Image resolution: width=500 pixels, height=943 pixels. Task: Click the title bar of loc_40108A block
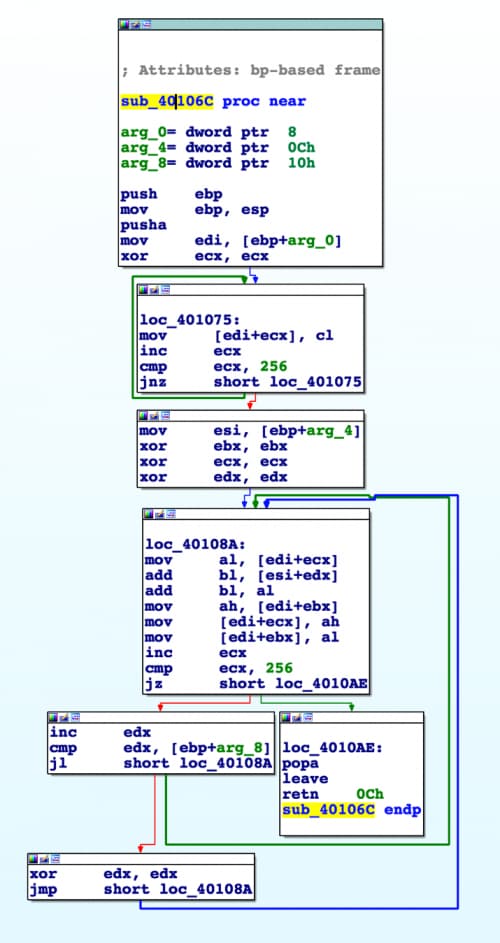pos(256,514)
